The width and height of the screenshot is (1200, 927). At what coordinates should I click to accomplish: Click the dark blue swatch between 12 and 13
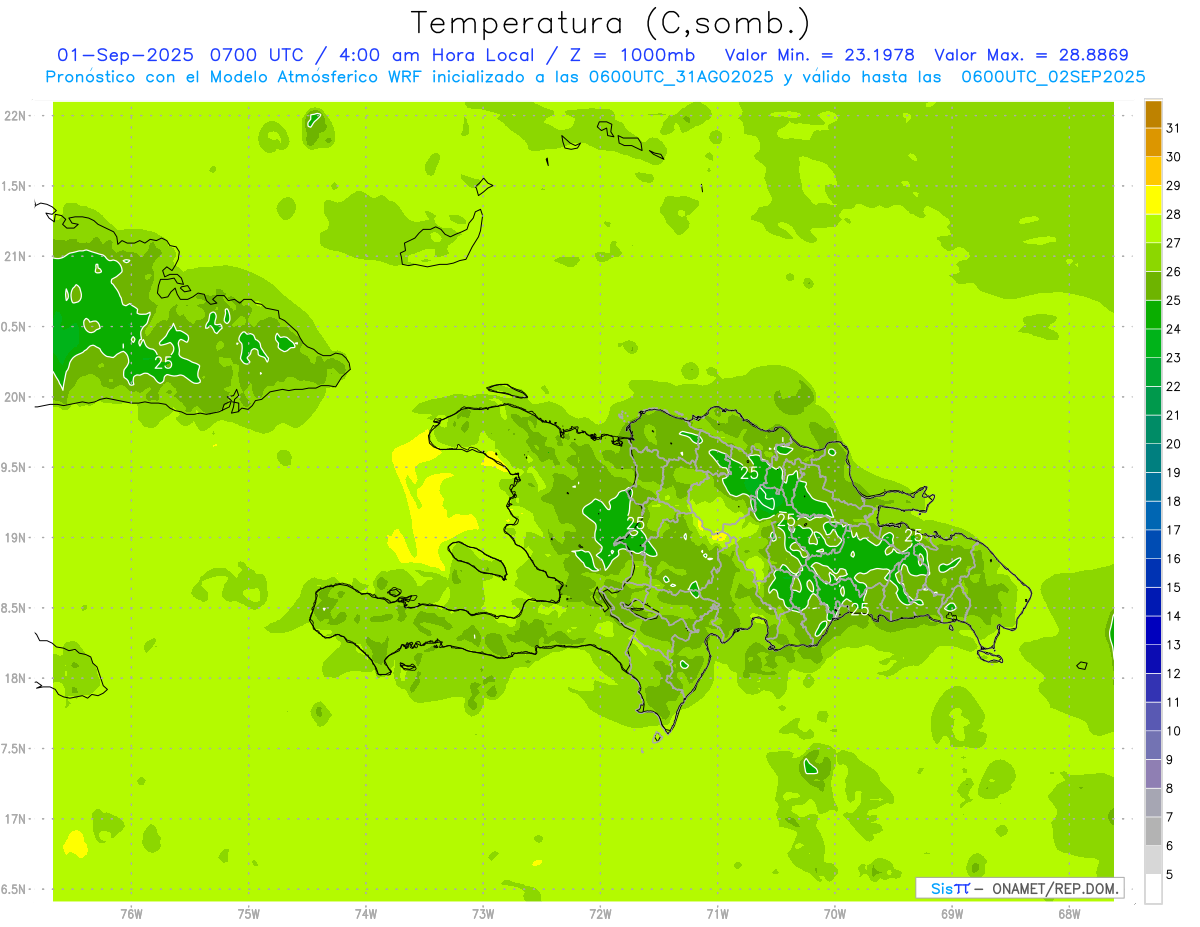tap(1153, 659)
